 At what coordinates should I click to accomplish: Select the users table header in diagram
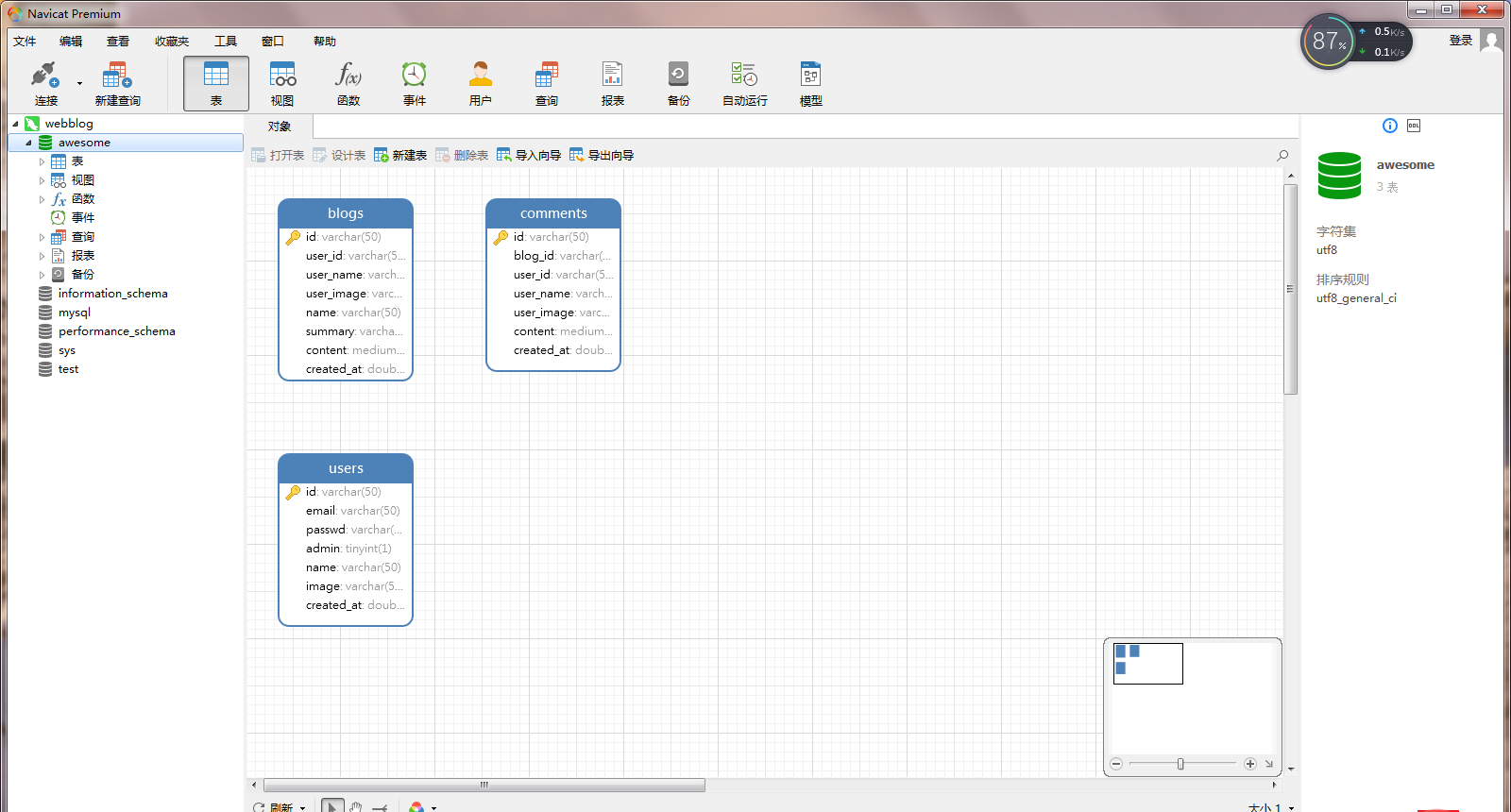(x=346, y=468)
